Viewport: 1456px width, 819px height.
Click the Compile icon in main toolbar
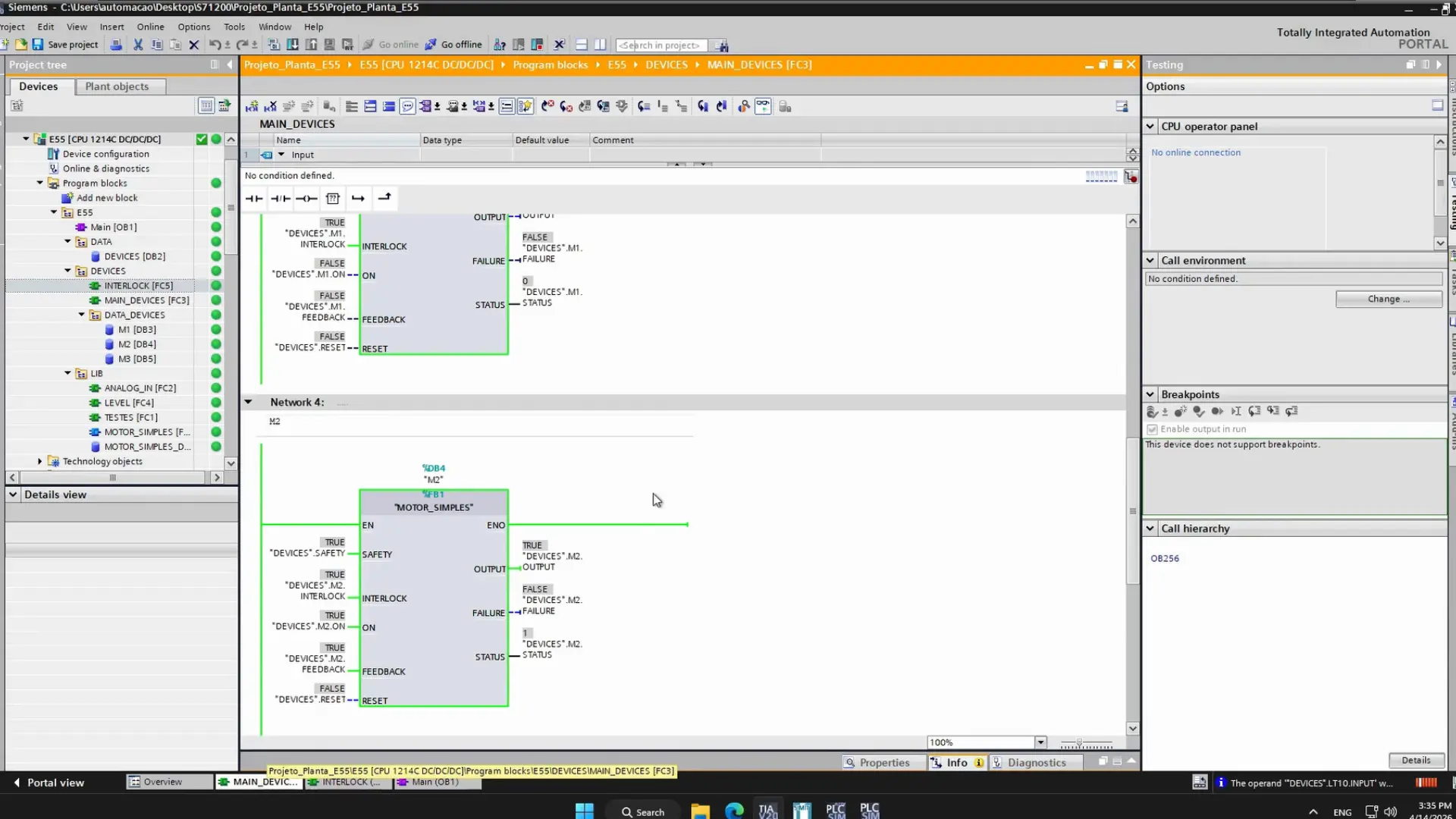point(274,45)
